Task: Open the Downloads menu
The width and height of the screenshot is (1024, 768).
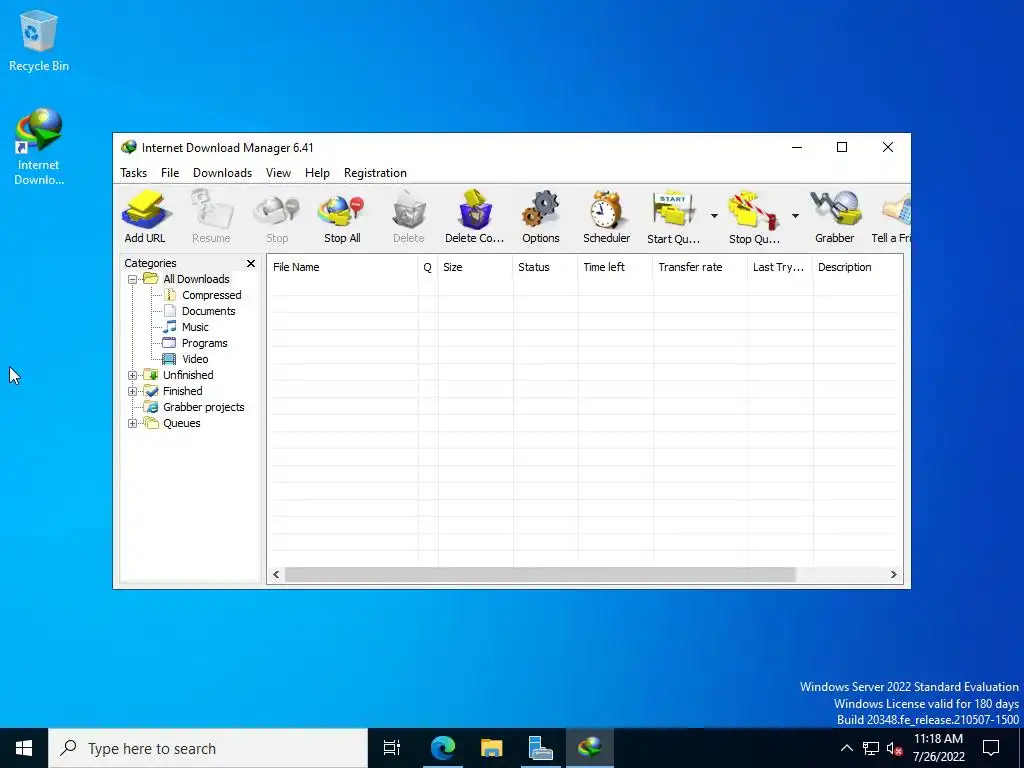Action: (x=222, y=173)
